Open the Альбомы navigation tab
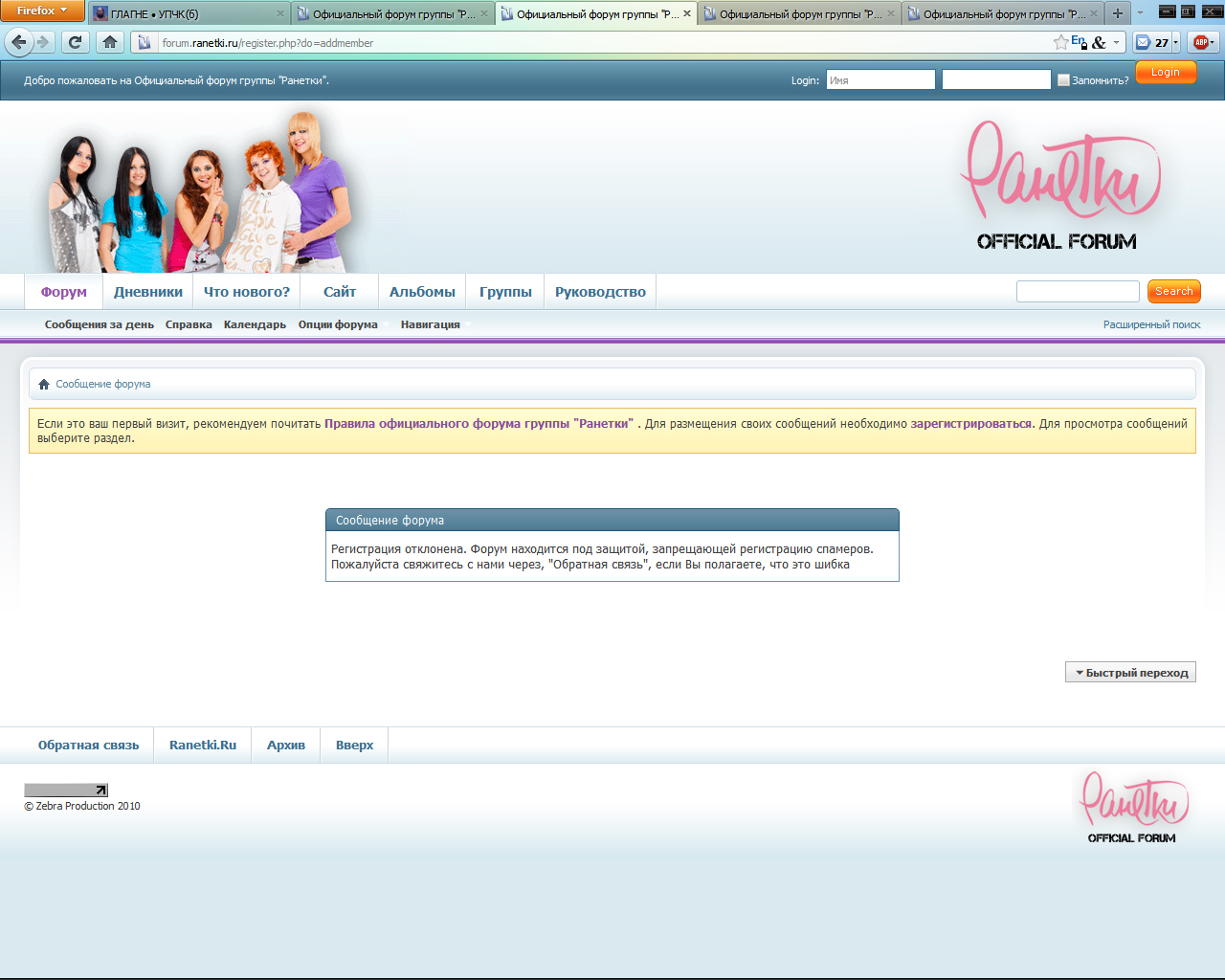The image size is (1225, 980). click(422, 292)
